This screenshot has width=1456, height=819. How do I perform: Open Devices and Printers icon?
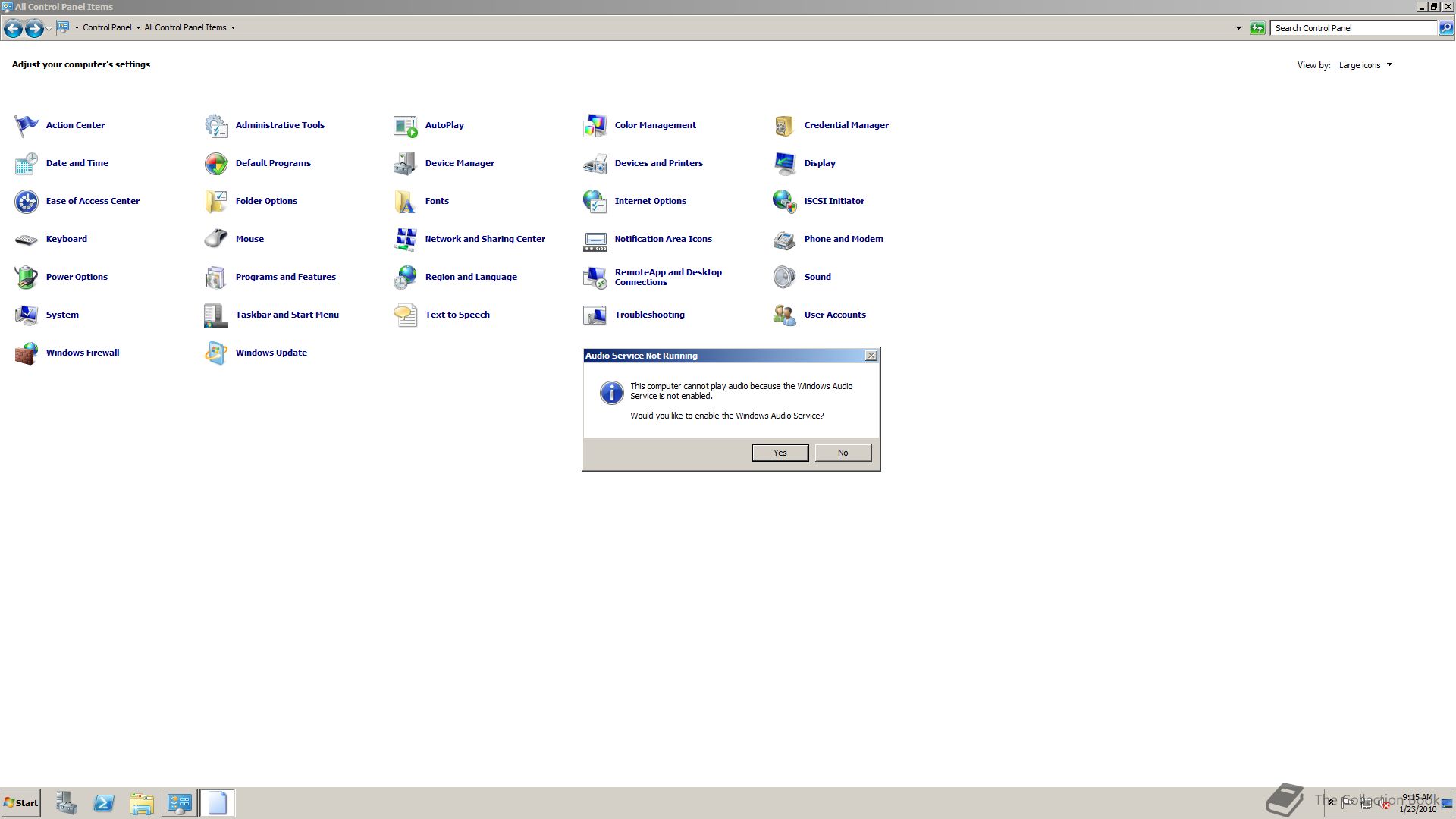595,163
